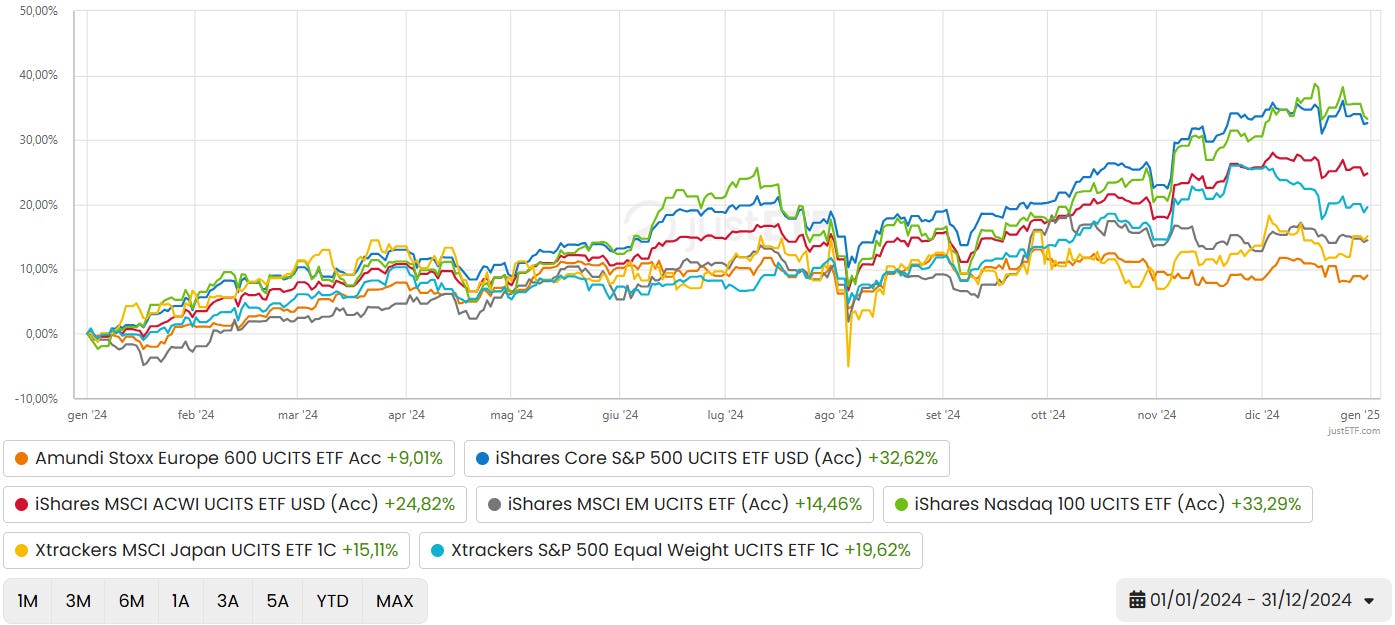Click the apr '24 x-axis label
The width and height of the screenshot is (1395, 625).
(405, 414)
